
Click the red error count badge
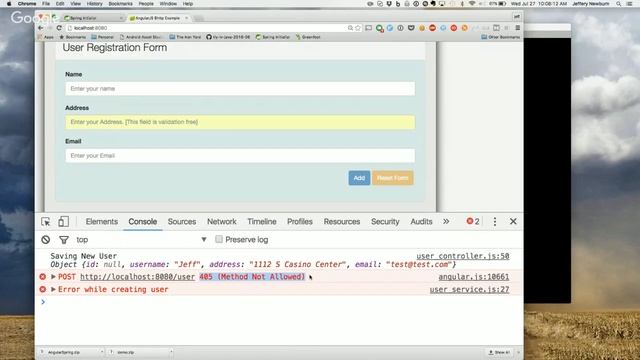[x=473, y=221]
